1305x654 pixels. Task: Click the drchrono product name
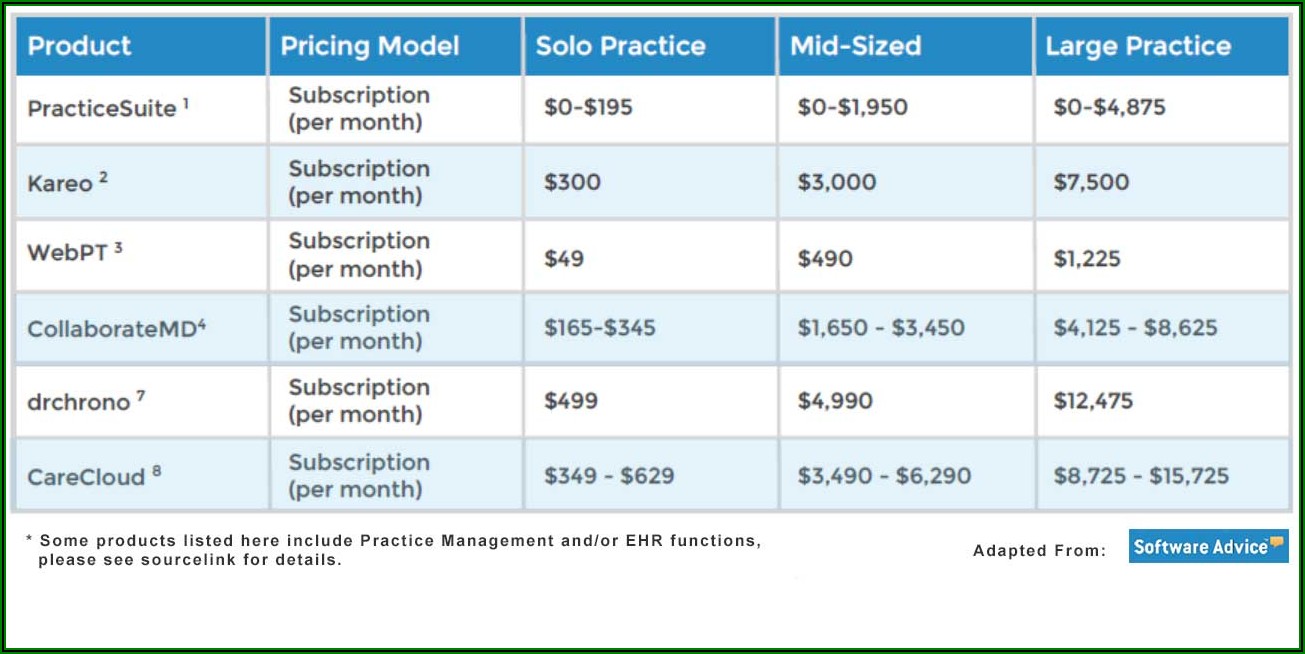tap(79, 401)
